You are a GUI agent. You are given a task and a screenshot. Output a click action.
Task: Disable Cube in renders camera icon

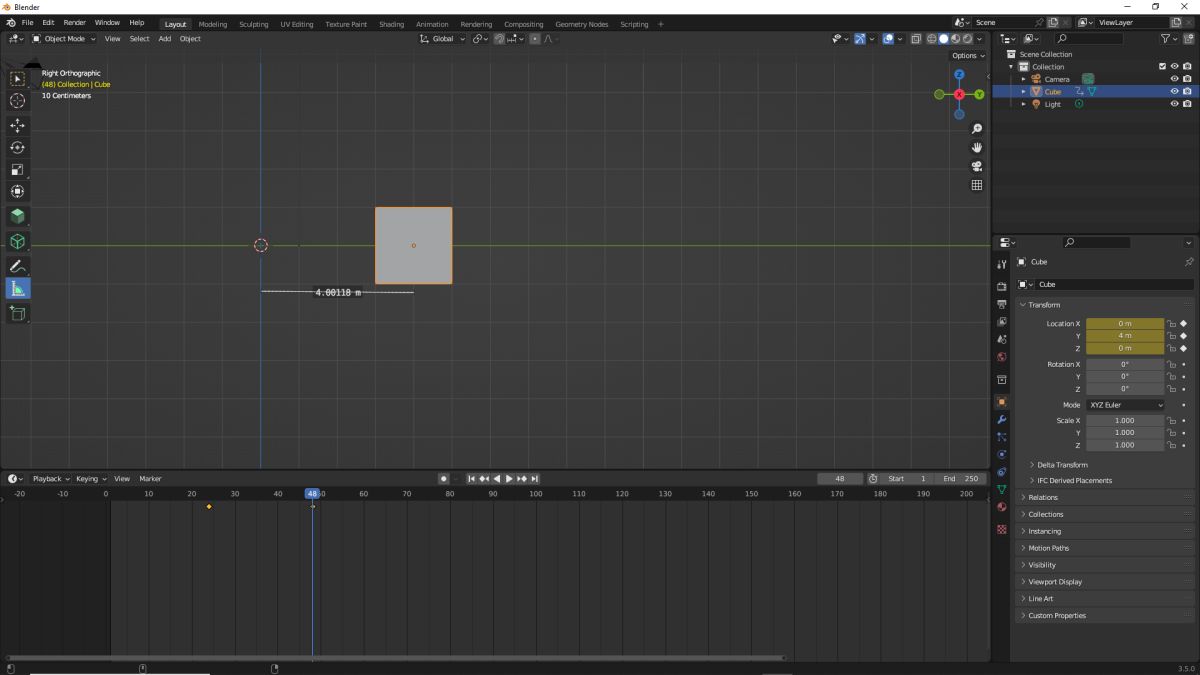1187,92
